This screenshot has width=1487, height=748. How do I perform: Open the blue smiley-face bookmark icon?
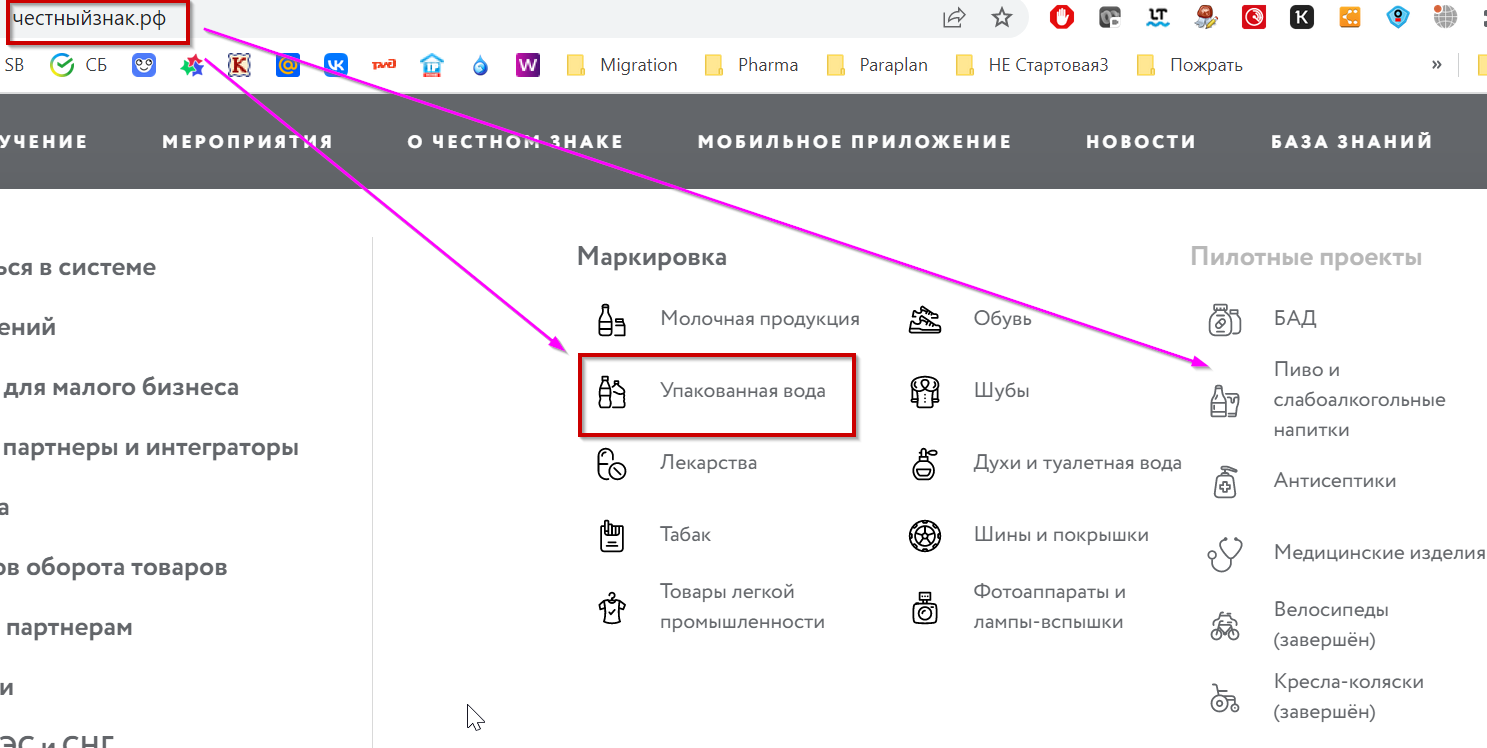tap(144, 65)
